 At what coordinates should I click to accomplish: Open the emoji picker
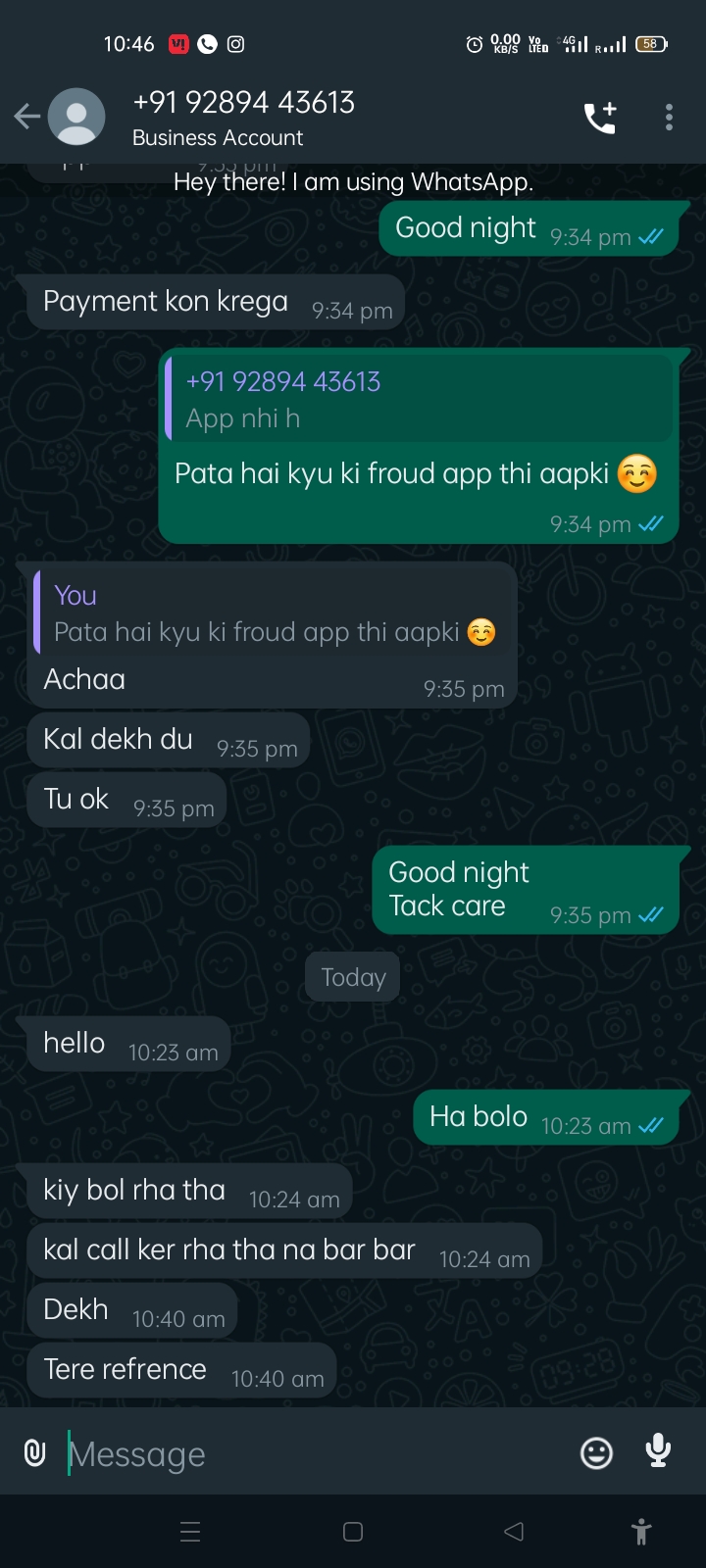(596, 1452)
